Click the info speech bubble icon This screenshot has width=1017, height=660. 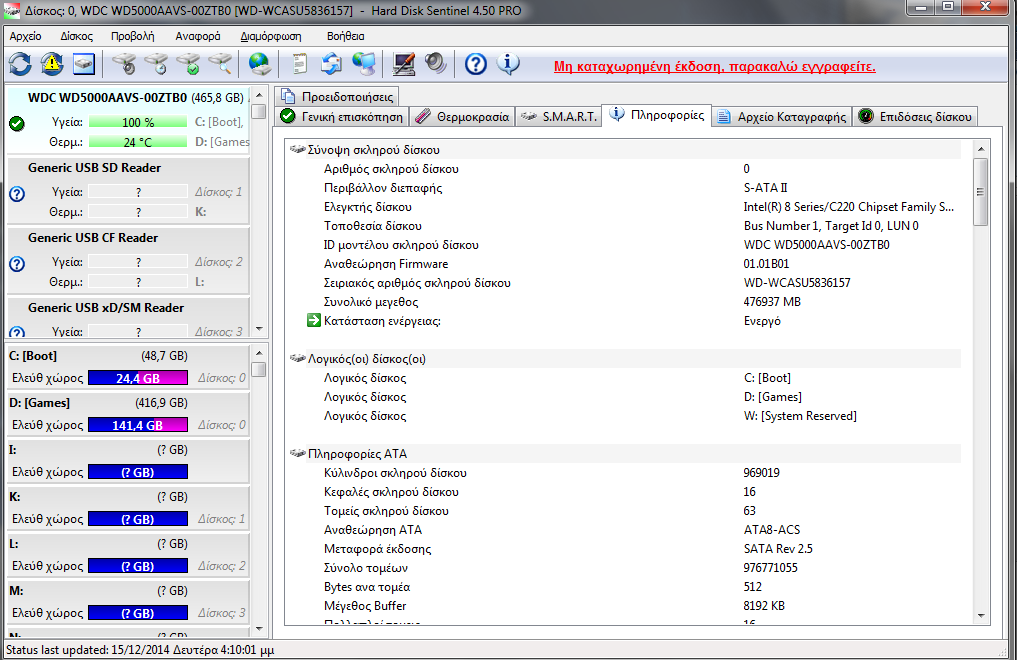pyautogui.click(x=508, y=64)
